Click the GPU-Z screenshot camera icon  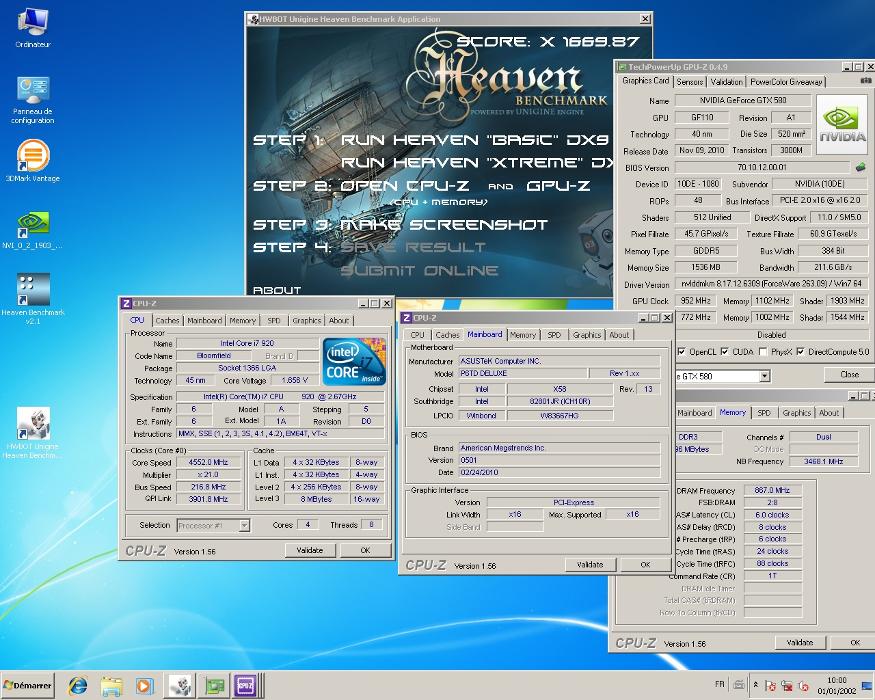pyautogui.click(x=866, y=81)
